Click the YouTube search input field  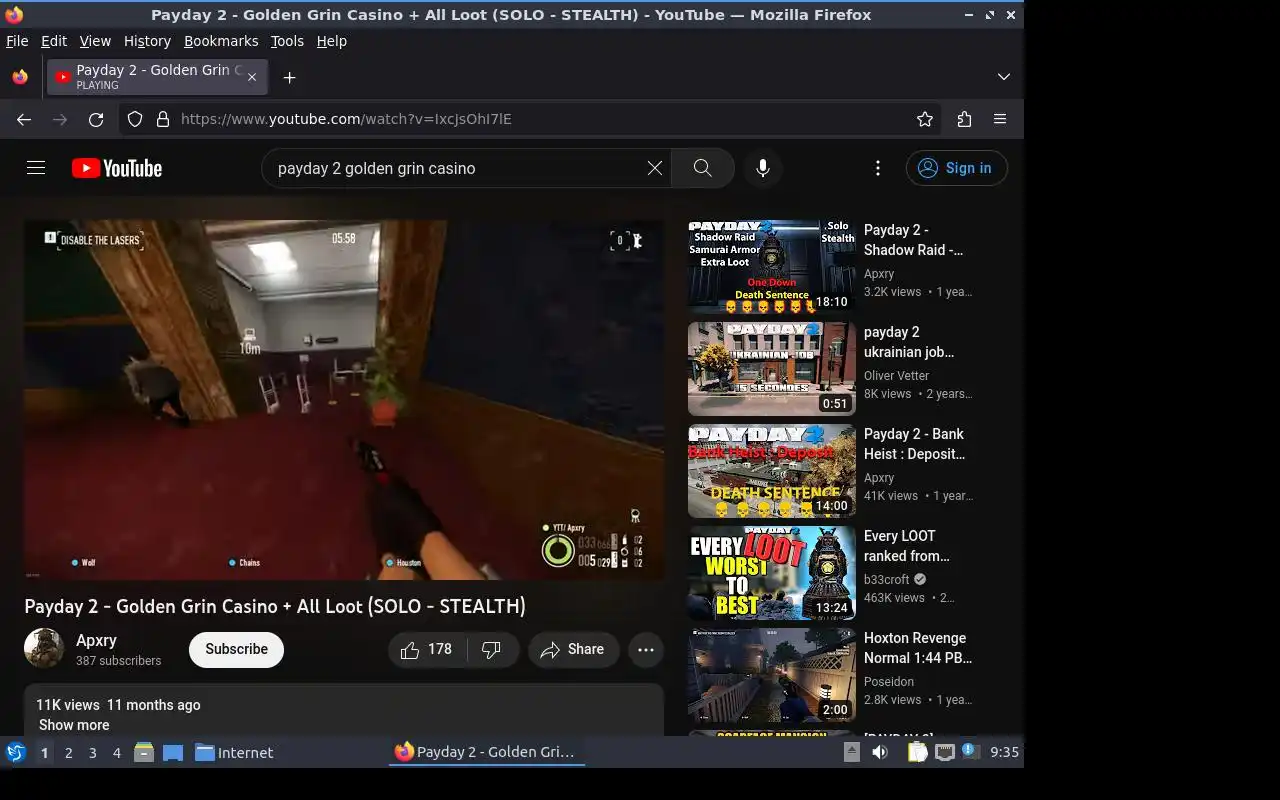pos(455,168)
